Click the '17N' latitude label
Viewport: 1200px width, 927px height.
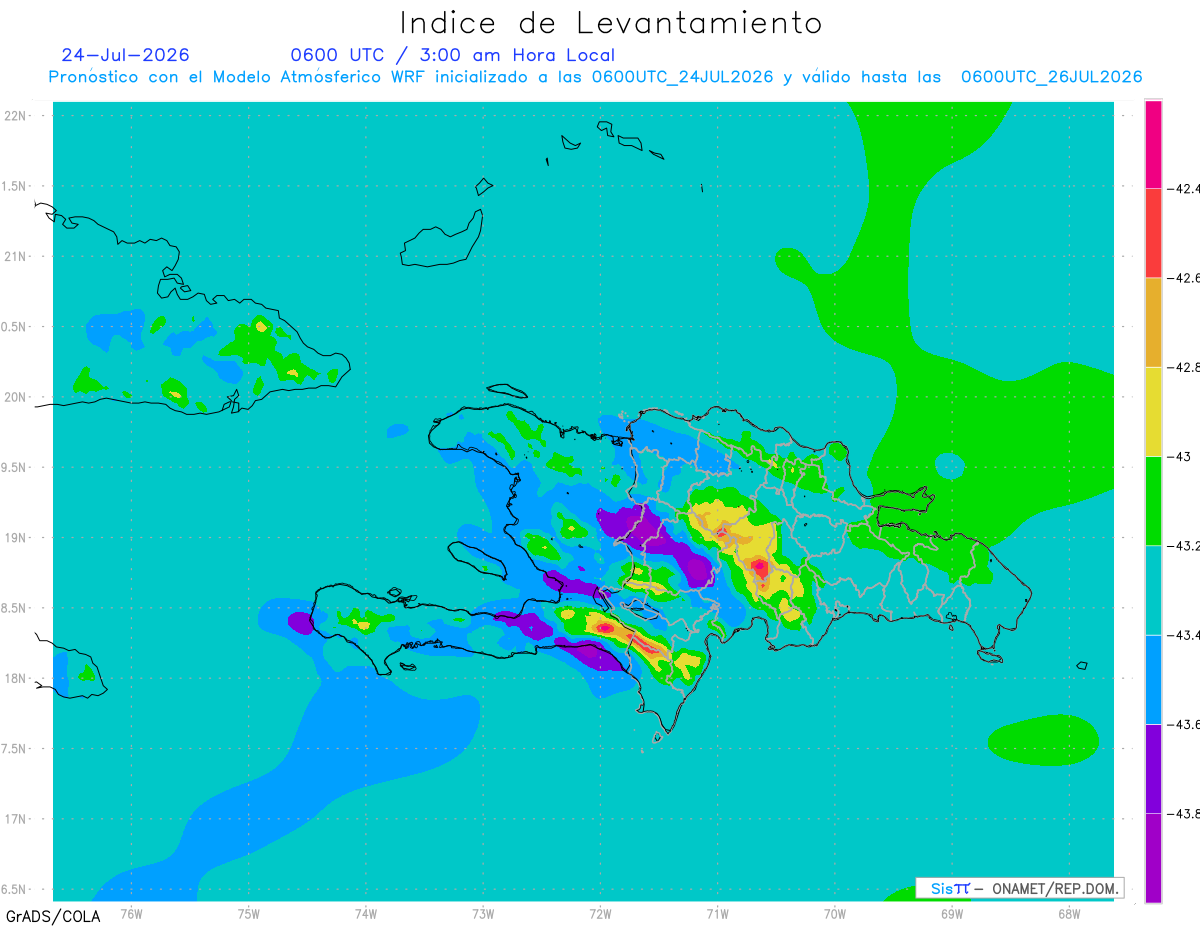tap(16, 819)
